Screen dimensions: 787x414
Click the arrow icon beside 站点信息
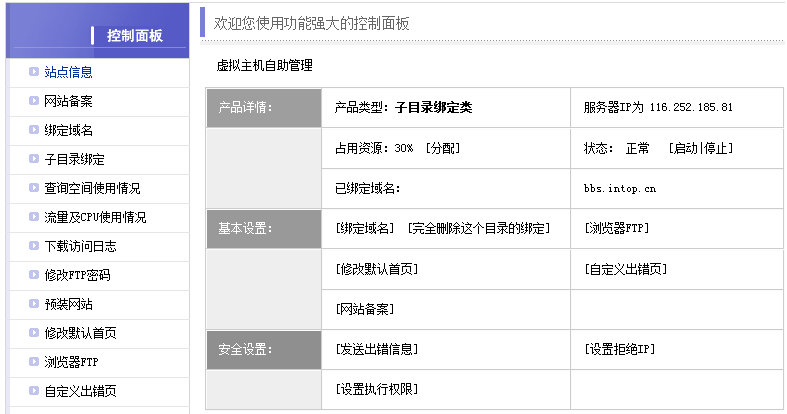tap(34, 72)
